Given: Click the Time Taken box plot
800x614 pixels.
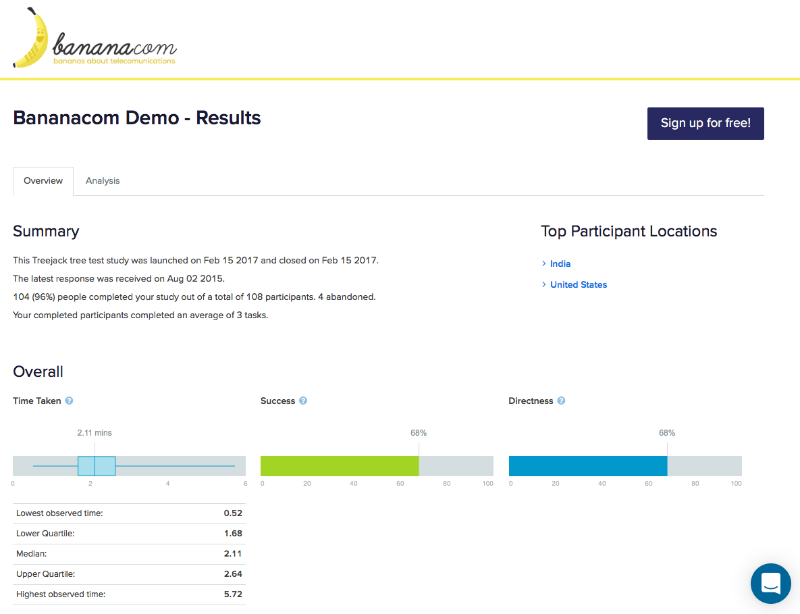Looking at the screenshot, I should [x=129, y=466].
